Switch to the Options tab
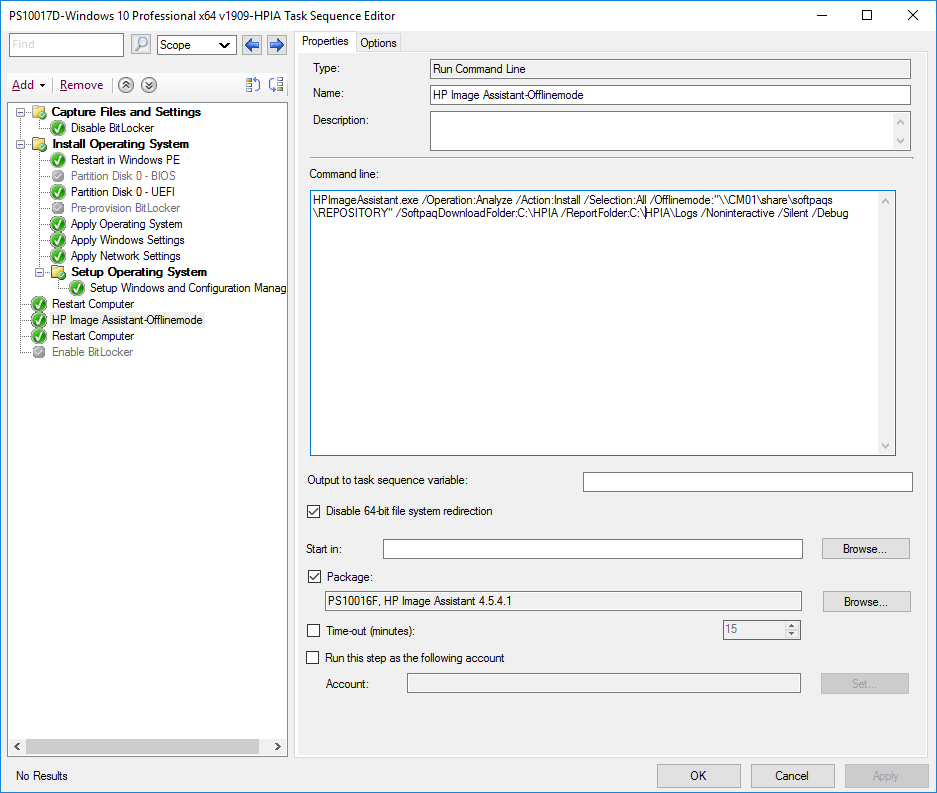Viewport: 937px width, 793px height. click(378, 43)
